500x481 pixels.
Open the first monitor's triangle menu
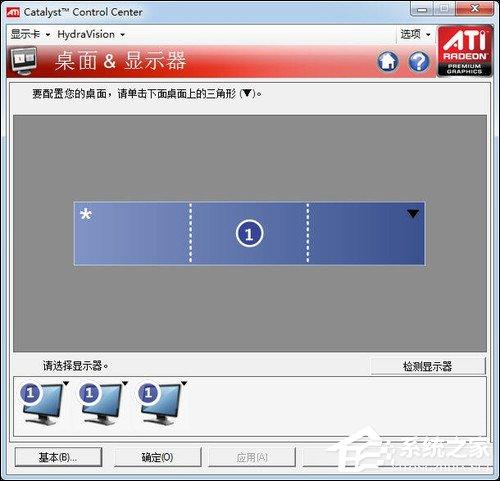66,384
